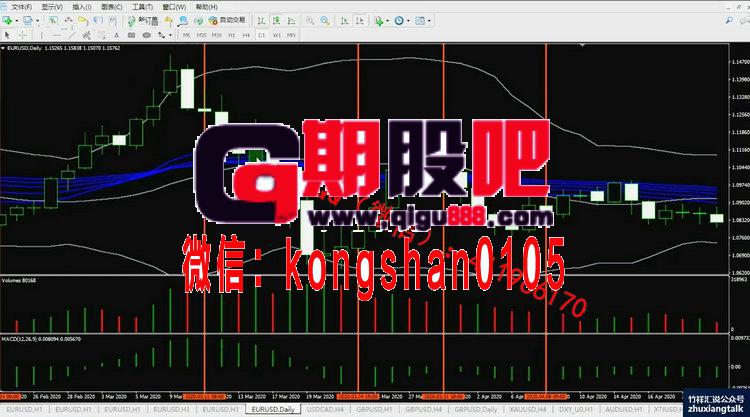Image resolution: width=750 pixels, height=417 pixels.
Task: Open the 插入(I) Insert menu
Action: click(82, 7)
